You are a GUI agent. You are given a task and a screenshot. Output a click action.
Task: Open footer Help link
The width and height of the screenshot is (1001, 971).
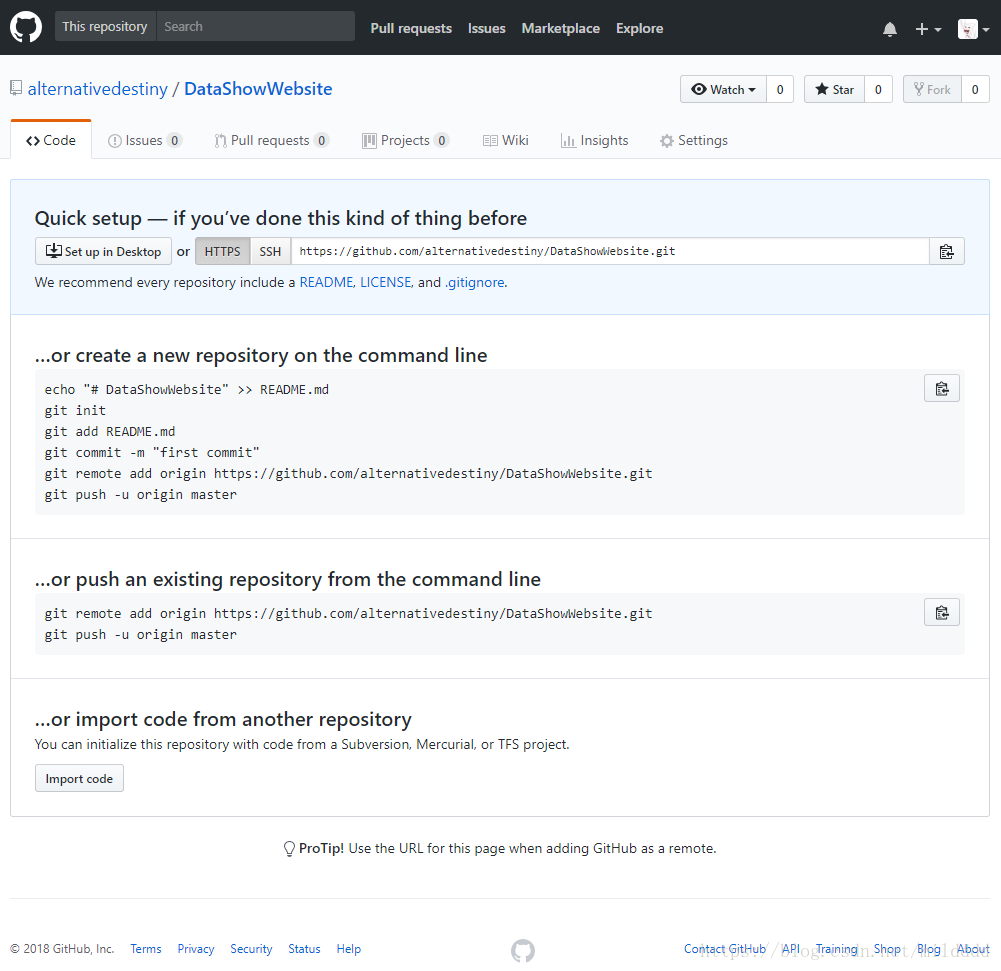coord(349,949)
